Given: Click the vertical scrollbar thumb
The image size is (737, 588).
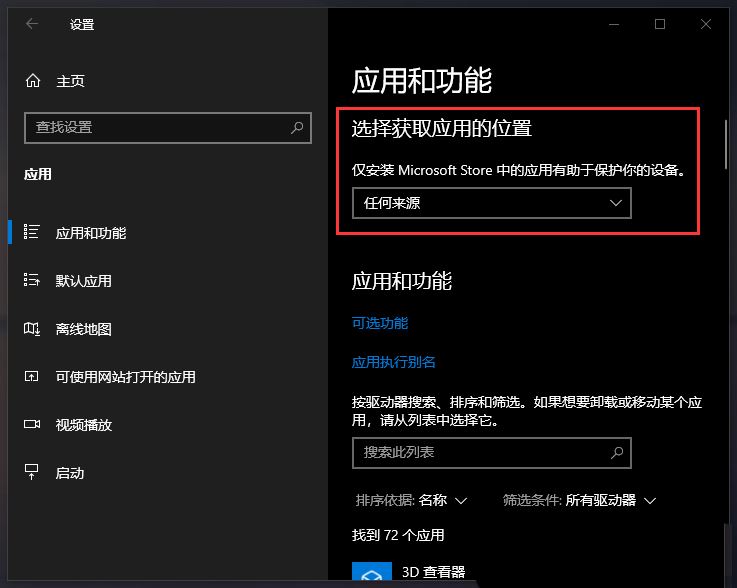Looking at the screenshot, I should (x=727, y=145).
